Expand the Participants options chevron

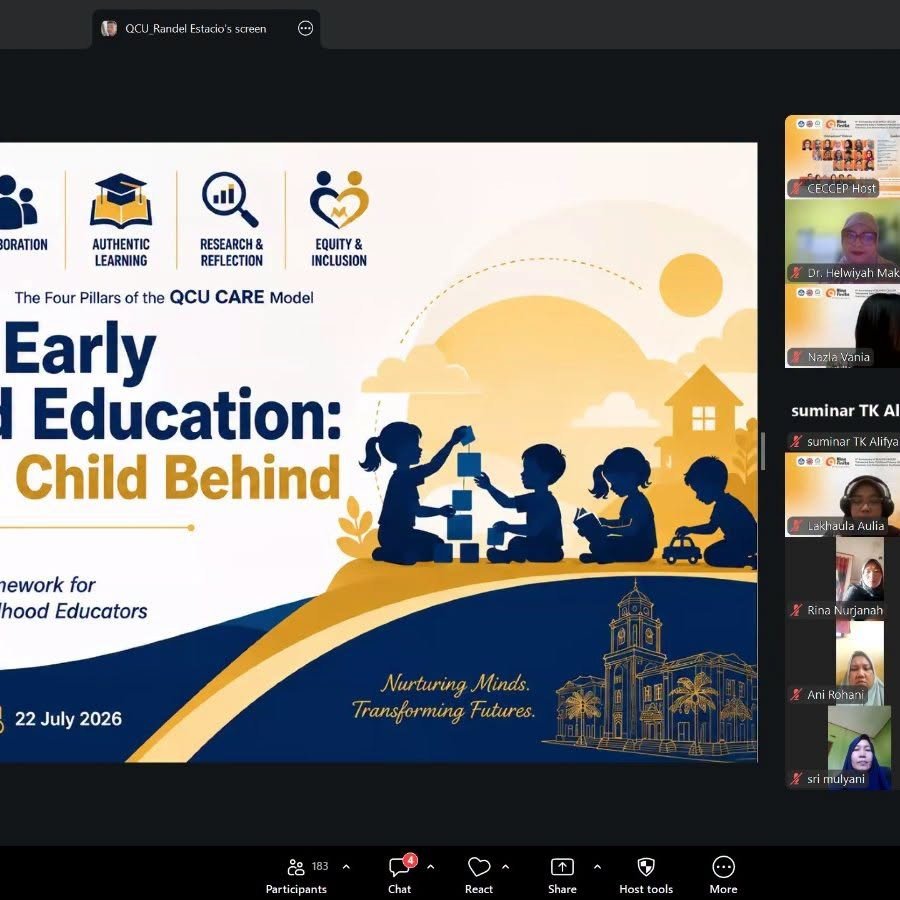pyautogui.click(x=346, y=867)
